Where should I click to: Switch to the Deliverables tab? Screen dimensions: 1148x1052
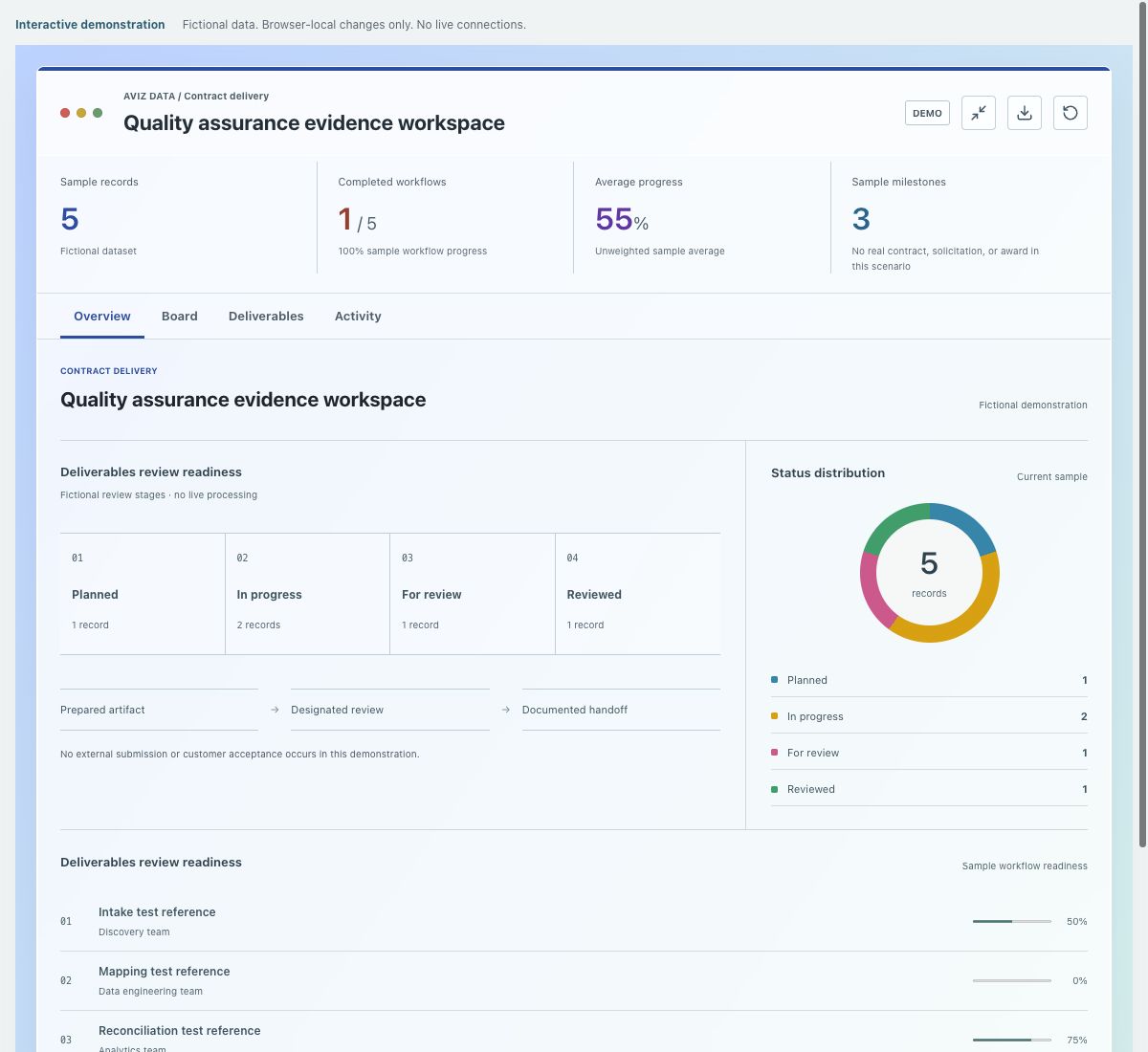click(x=266, y=317)
